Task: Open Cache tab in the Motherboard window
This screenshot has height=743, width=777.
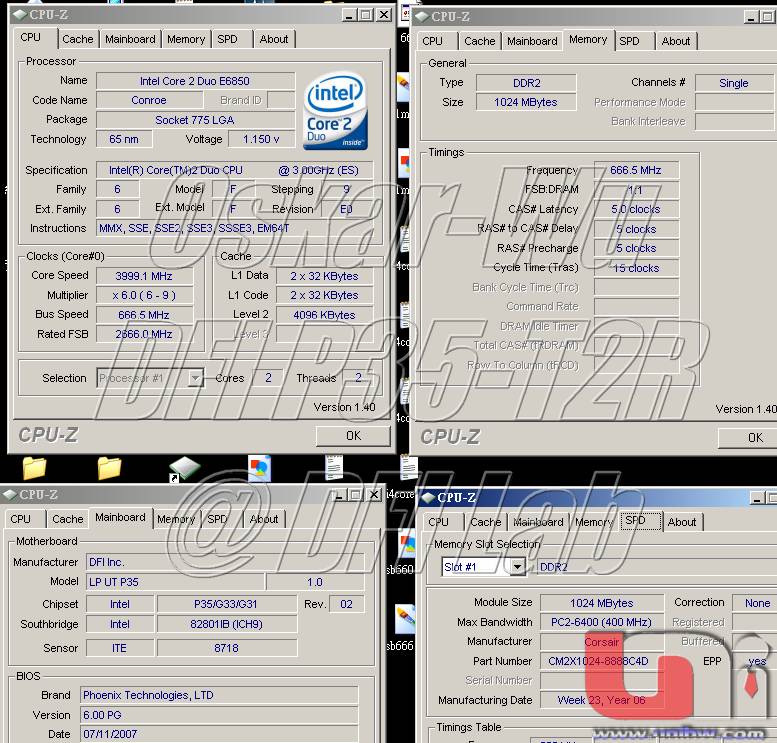Action: click(68, 519)
